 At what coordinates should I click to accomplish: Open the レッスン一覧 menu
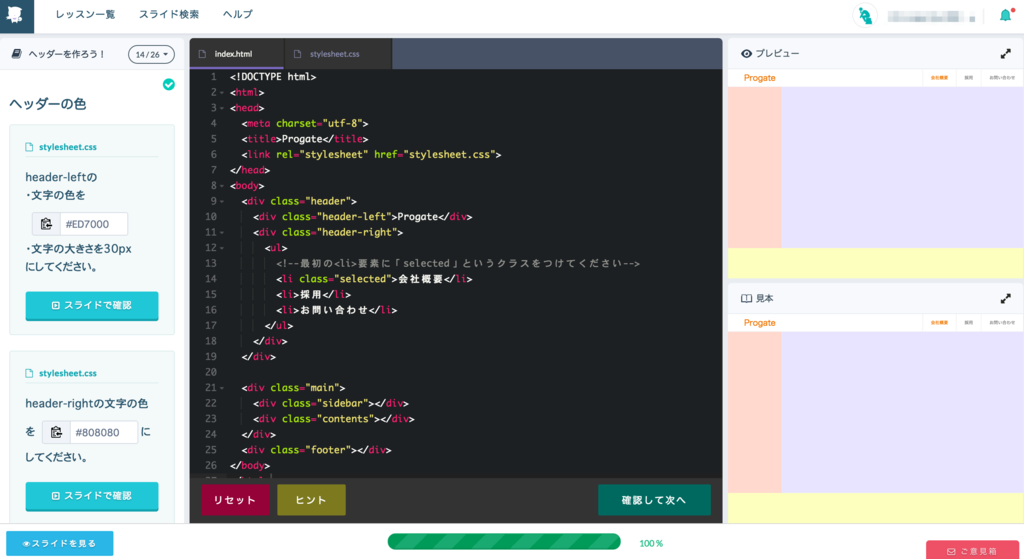(85, 14)
